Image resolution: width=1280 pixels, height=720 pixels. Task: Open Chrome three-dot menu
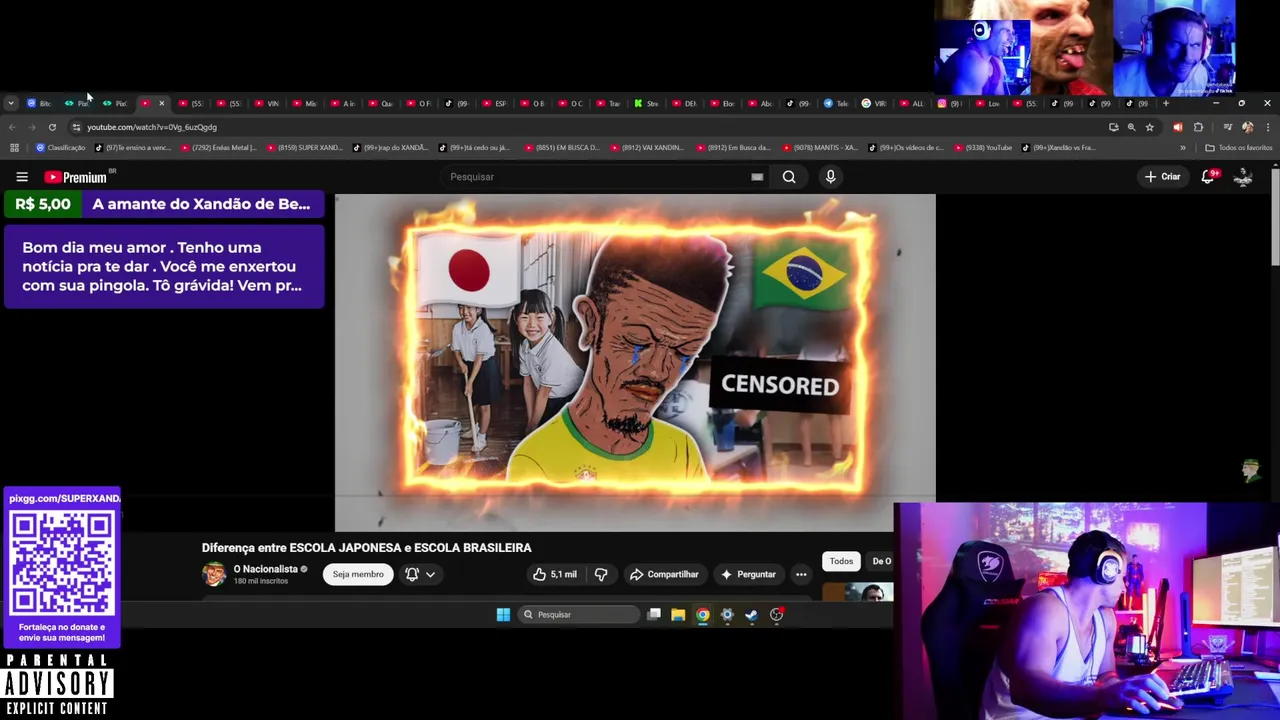(x=1268, y=127)
